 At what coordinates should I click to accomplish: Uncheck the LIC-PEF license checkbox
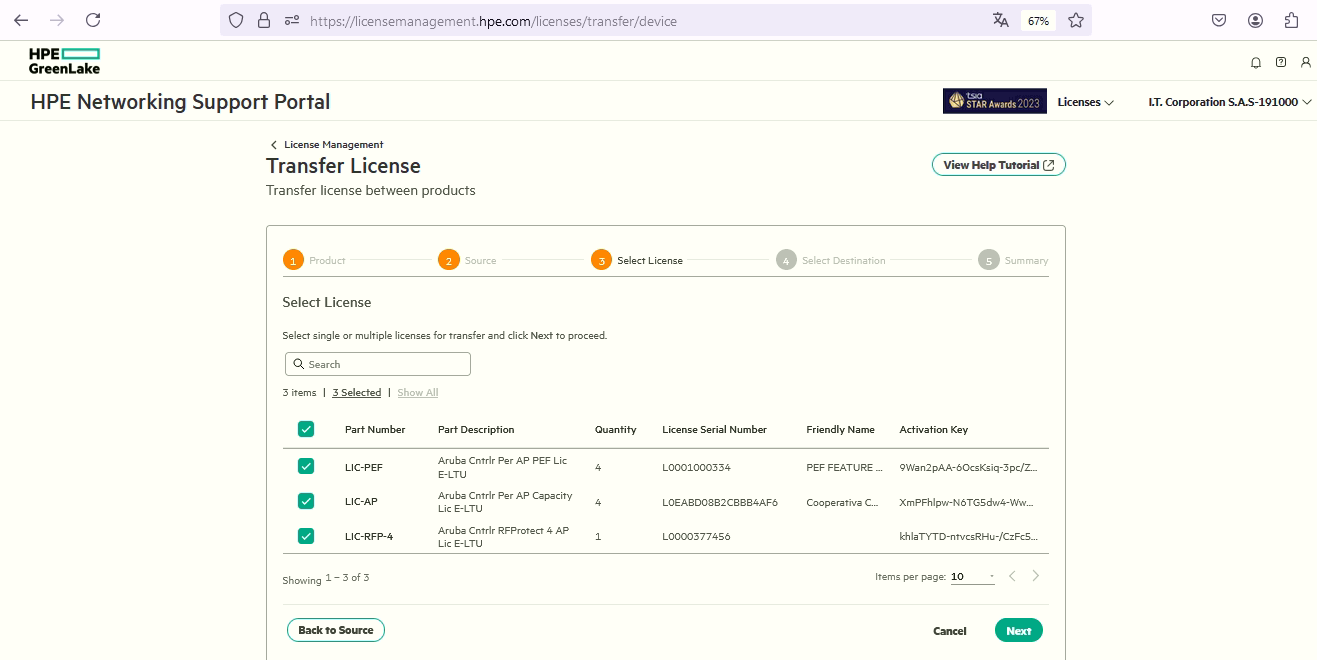coord(306,466)
